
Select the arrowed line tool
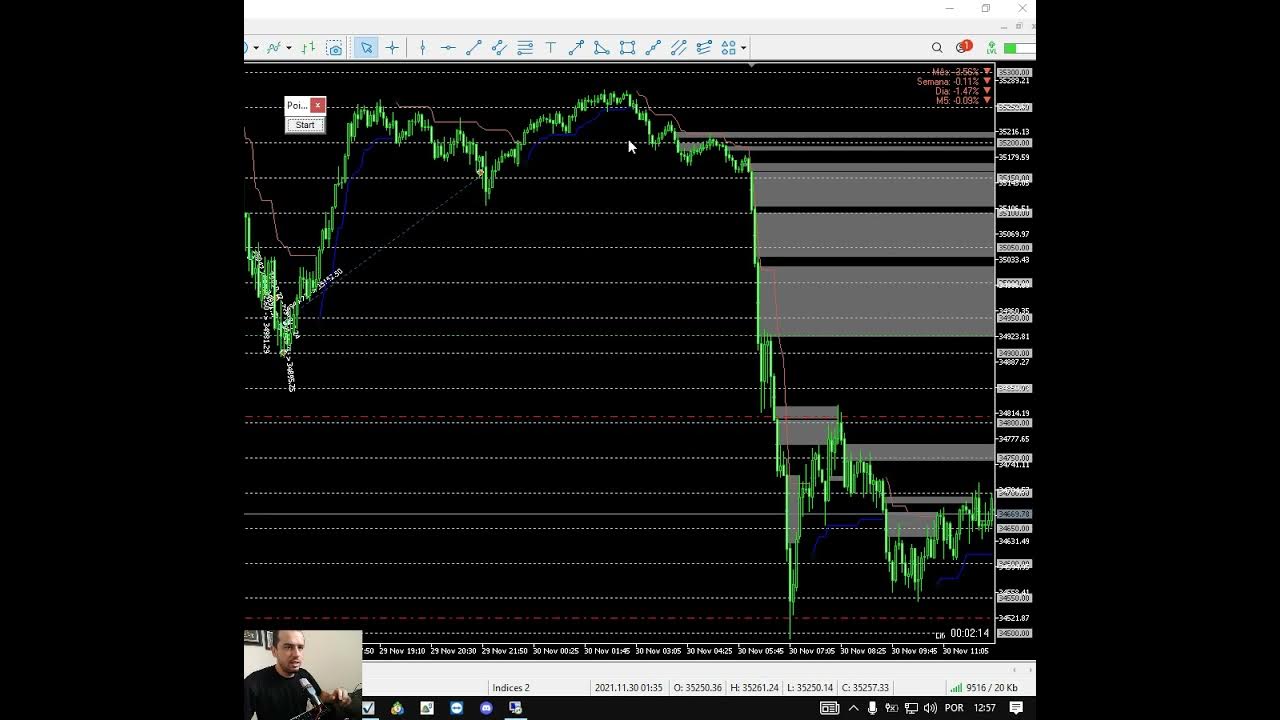click(x=576, y=47)
